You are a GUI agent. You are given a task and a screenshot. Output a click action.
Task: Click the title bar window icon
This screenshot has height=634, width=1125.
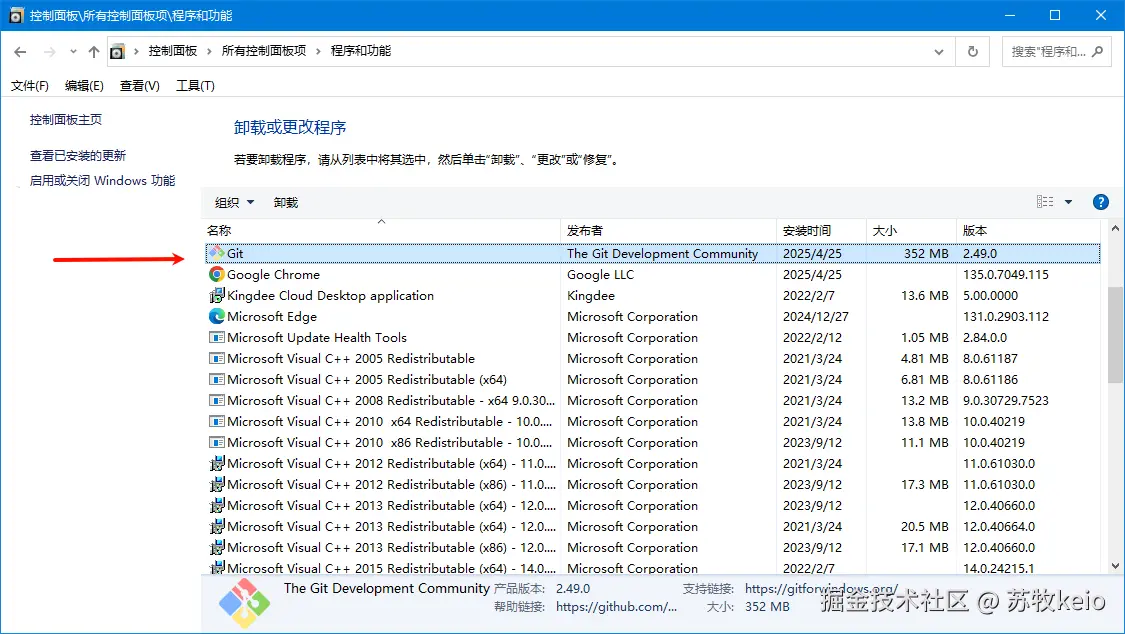pyautogui.click(x=16, y=15)
